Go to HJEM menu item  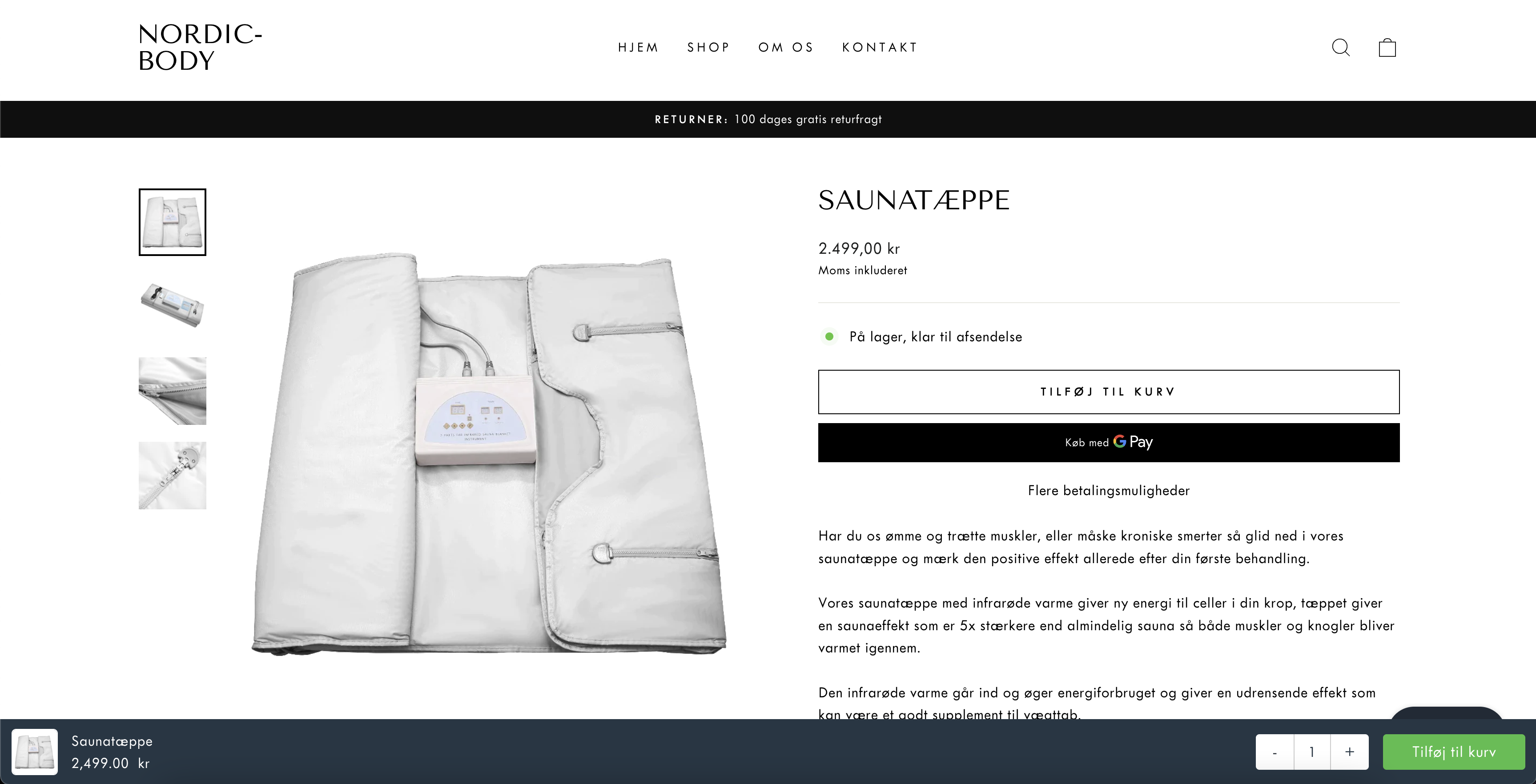coord(638,48)
